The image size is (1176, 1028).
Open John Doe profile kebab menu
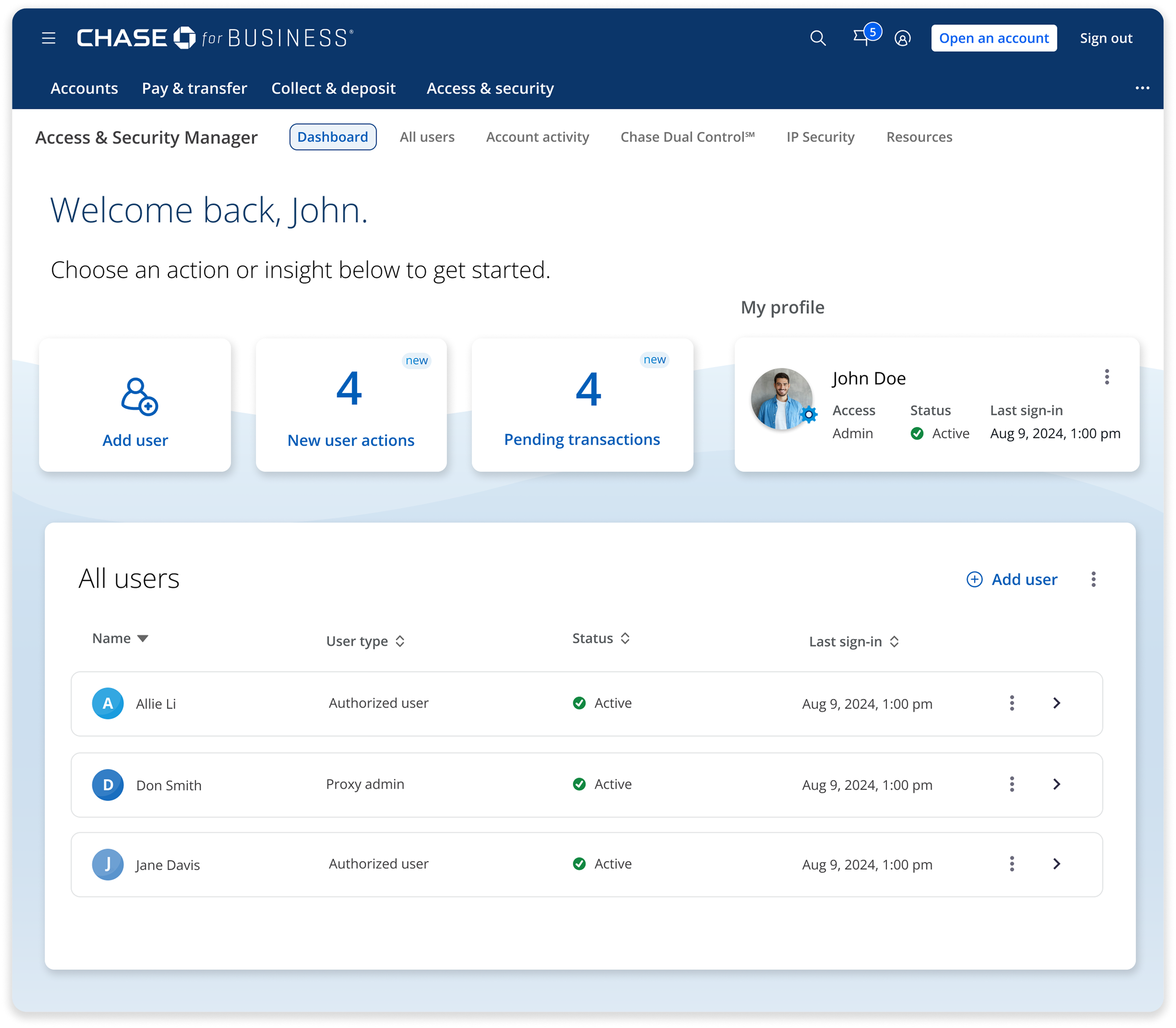click(1106, 377)
